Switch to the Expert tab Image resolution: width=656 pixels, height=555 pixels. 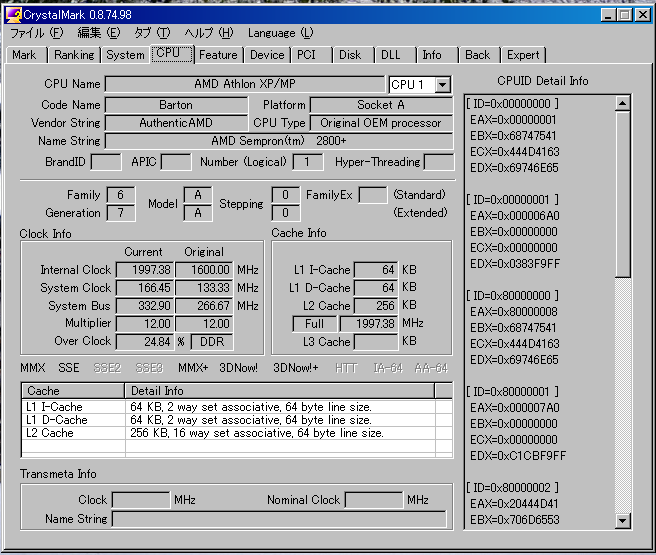[x=523, y=55]
